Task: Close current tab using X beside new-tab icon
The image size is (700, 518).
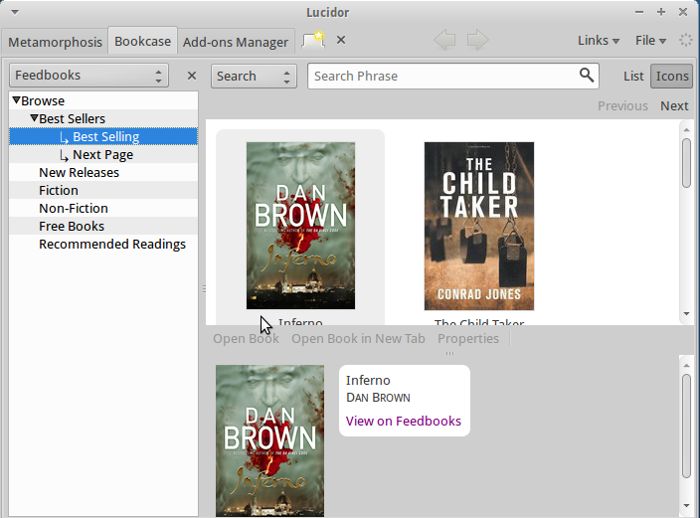Action: pyautogui.click(x=341, y=40)
